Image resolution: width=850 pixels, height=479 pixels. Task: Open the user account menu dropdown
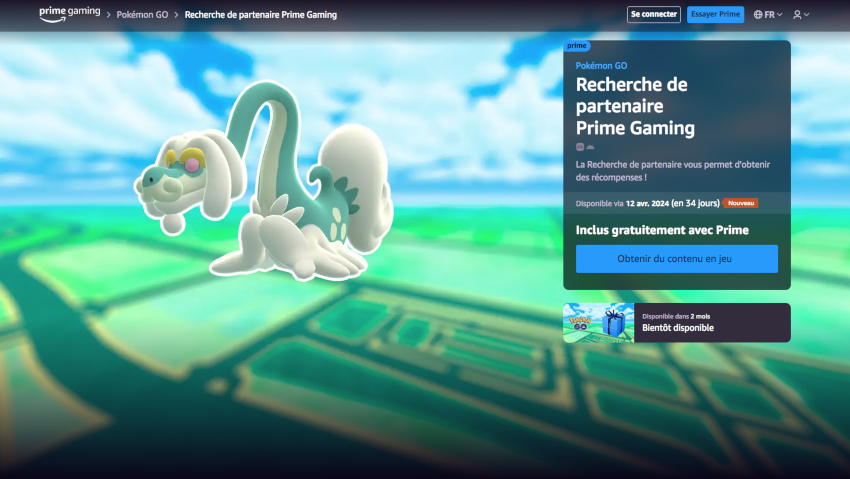point(801,15)
